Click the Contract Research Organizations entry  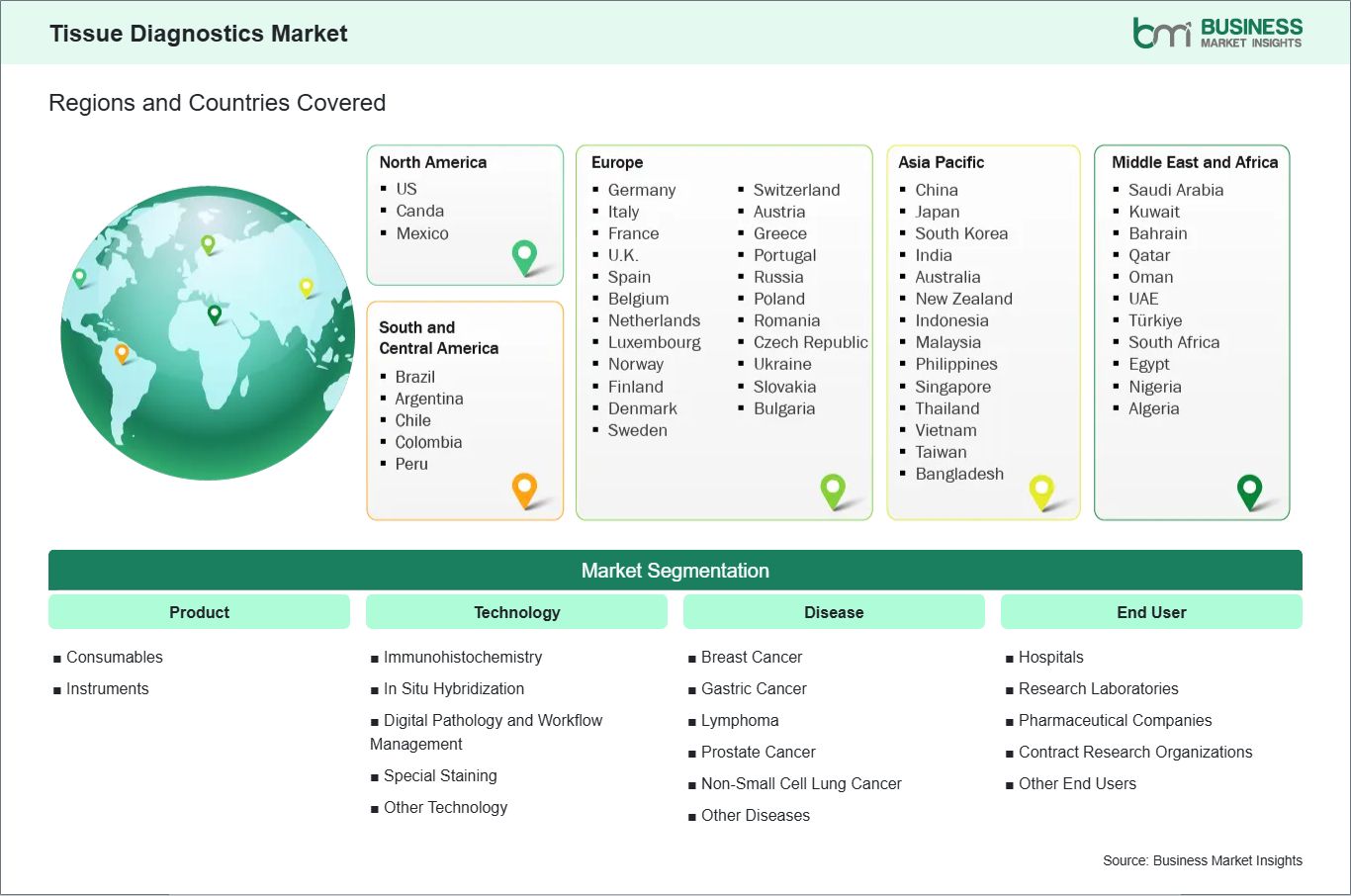(1134, 752)
